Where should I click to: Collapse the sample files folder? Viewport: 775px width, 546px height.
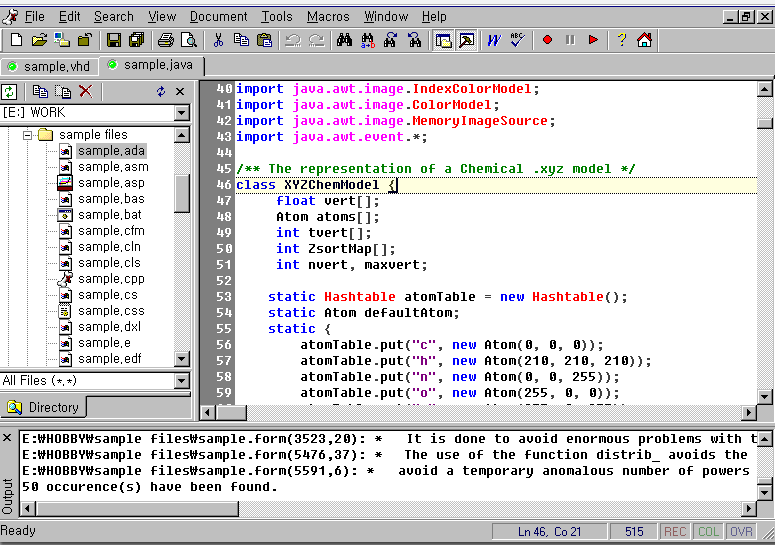[x=29, y=135]
